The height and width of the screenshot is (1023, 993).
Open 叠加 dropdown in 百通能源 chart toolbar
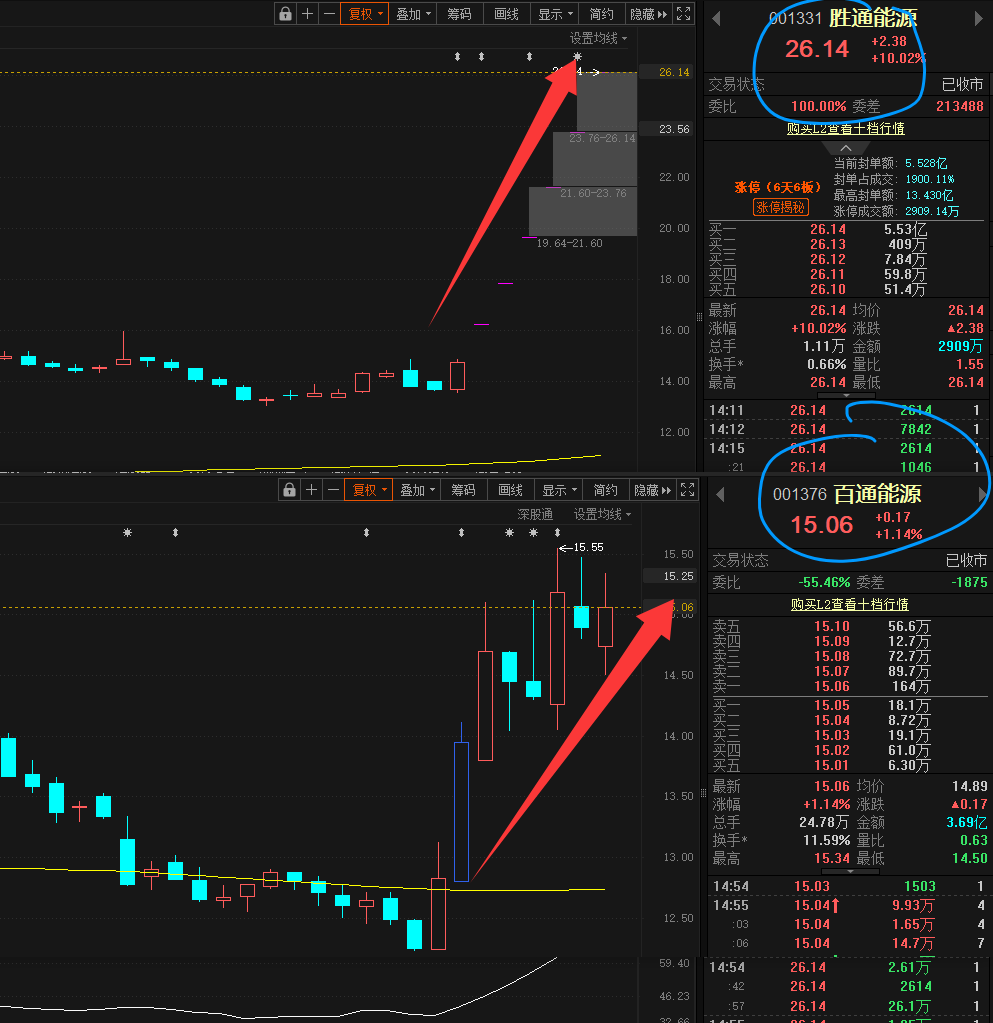[417, 490]
